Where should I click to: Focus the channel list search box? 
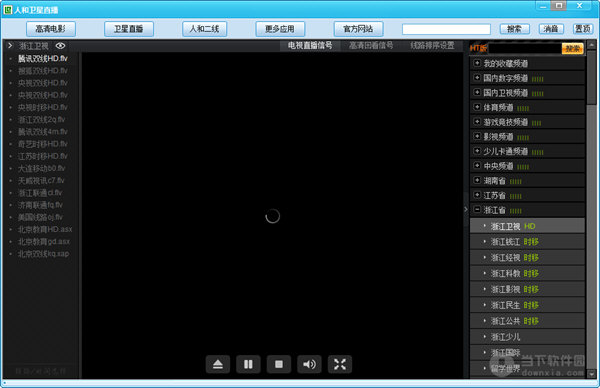(525, 49)
